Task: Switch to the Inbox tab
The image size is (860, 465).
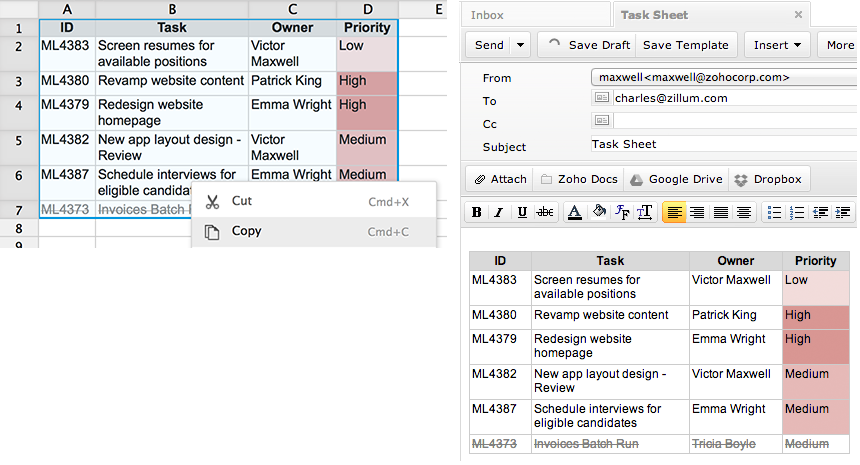Action: 487,15
